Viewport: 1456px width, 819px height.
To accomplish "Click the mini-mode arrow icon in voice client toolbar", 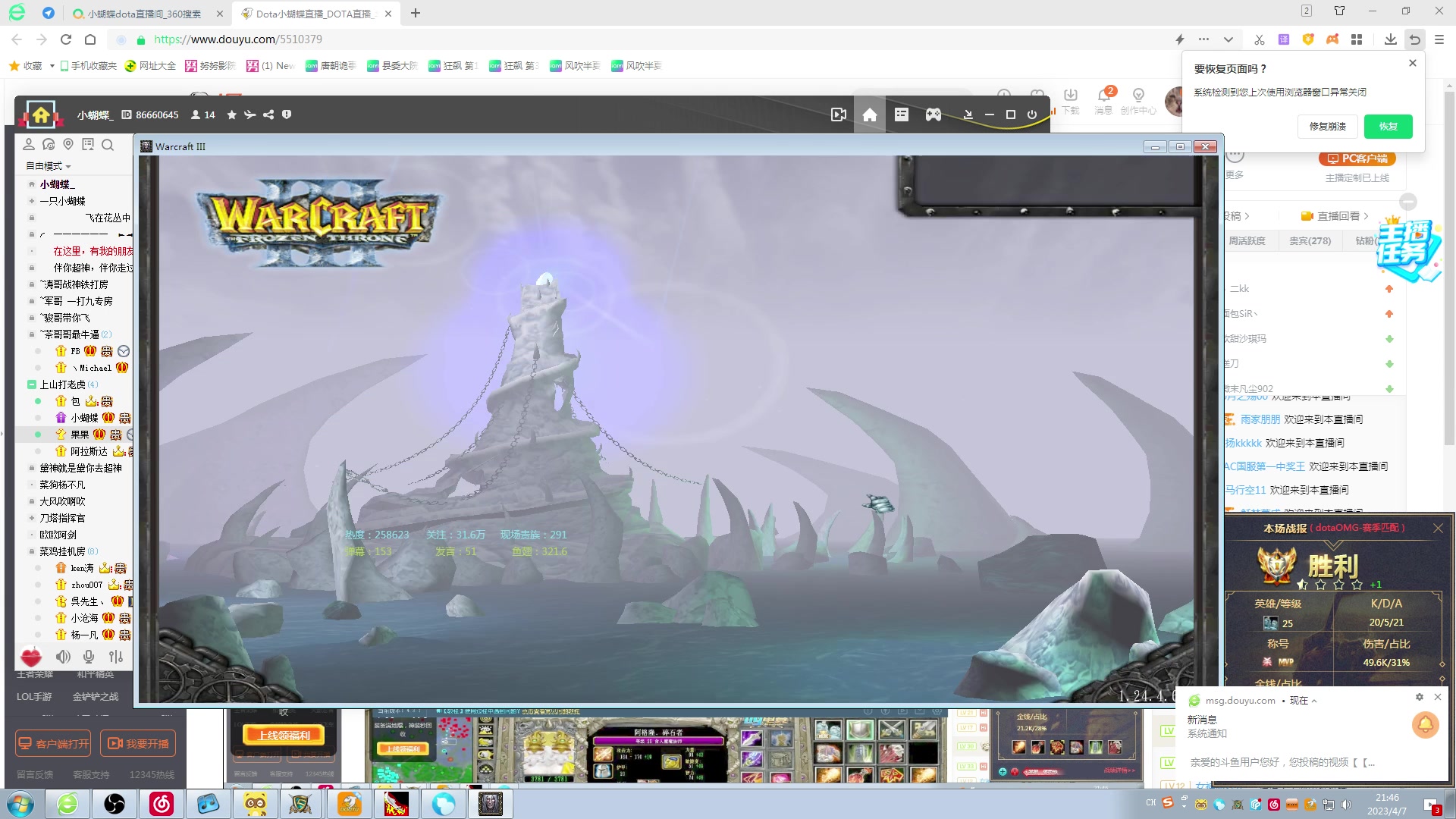I will (x=968, y=115).
